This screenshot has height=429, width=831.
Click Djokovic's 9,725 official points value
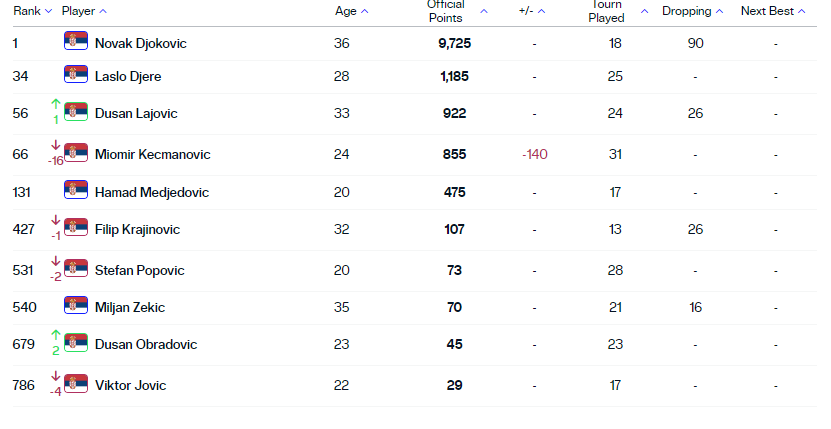click(x=454, y=43)
